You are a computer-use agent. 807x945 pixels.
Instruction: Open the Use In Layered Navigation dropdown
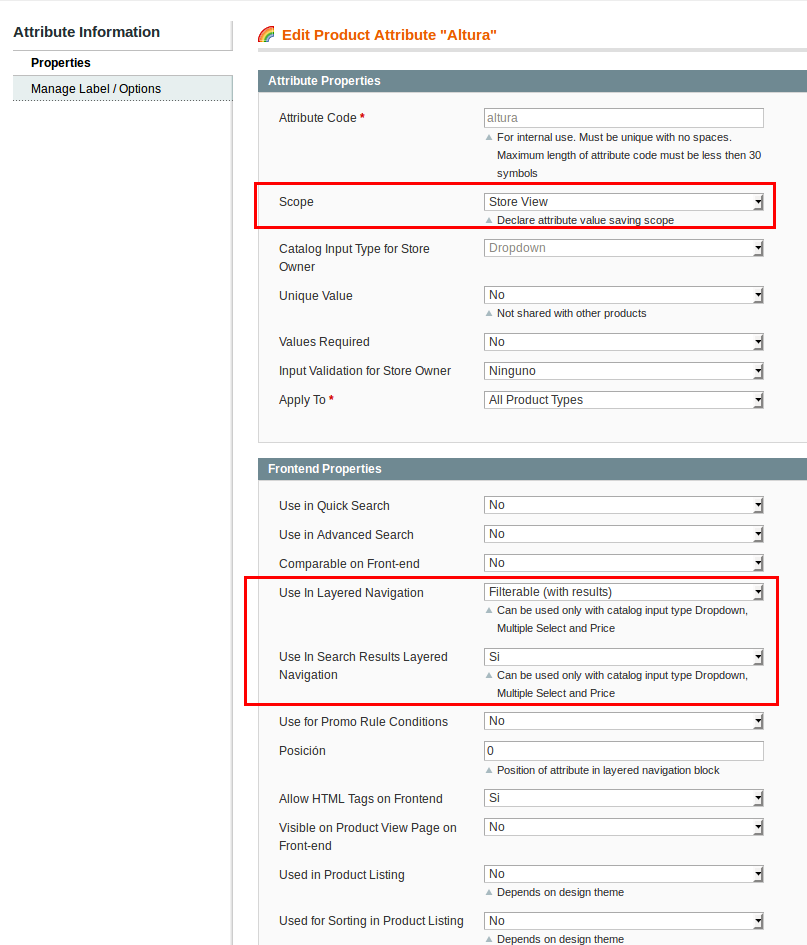point(623,592)
